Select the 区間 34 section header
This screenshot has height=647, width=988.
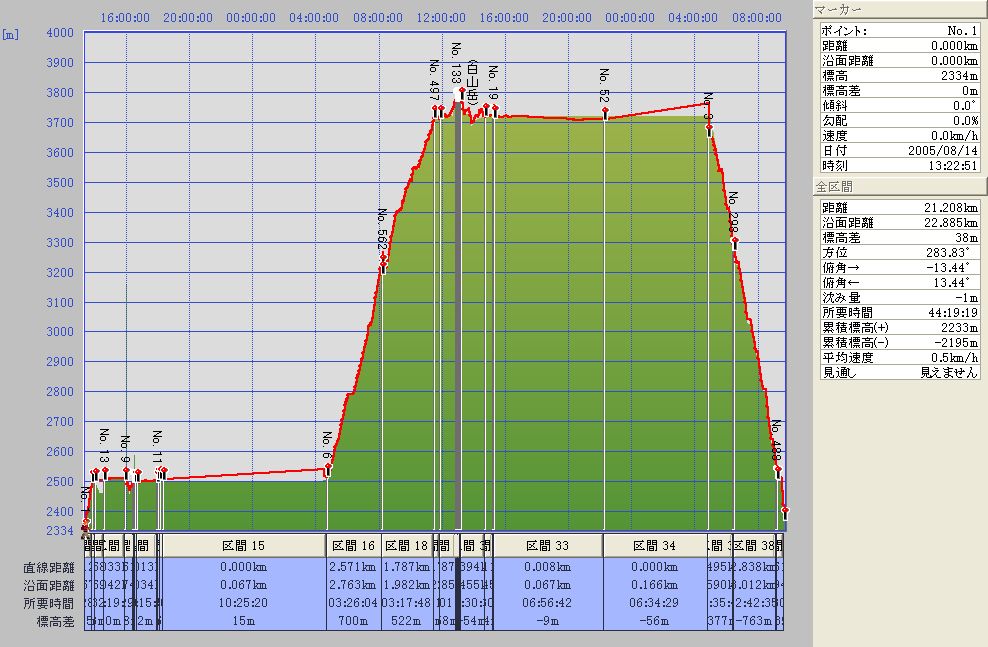655,546
